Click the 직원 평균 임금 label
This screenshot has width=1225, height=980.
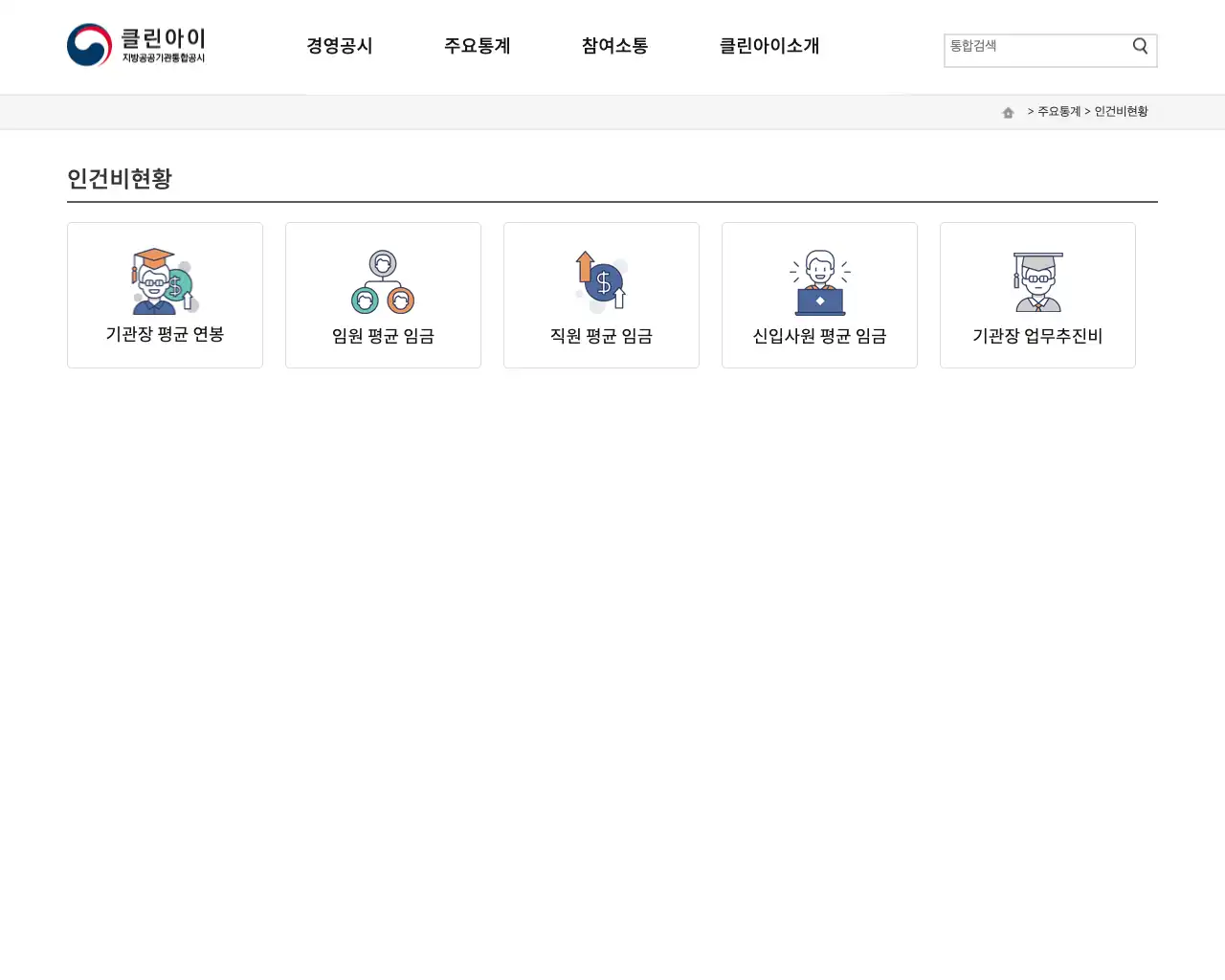click(x=601, y=336)
